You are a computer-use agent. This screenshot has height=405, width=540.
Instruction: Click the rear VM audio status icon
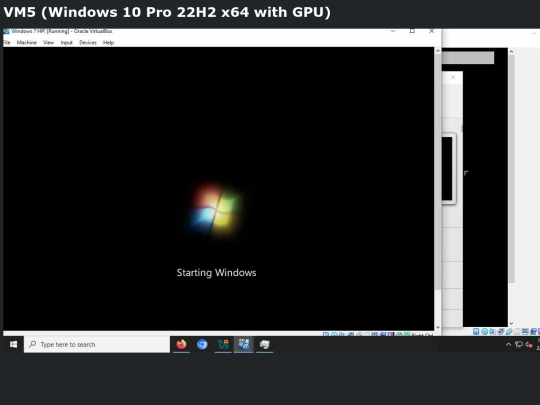tap(492, 331)
